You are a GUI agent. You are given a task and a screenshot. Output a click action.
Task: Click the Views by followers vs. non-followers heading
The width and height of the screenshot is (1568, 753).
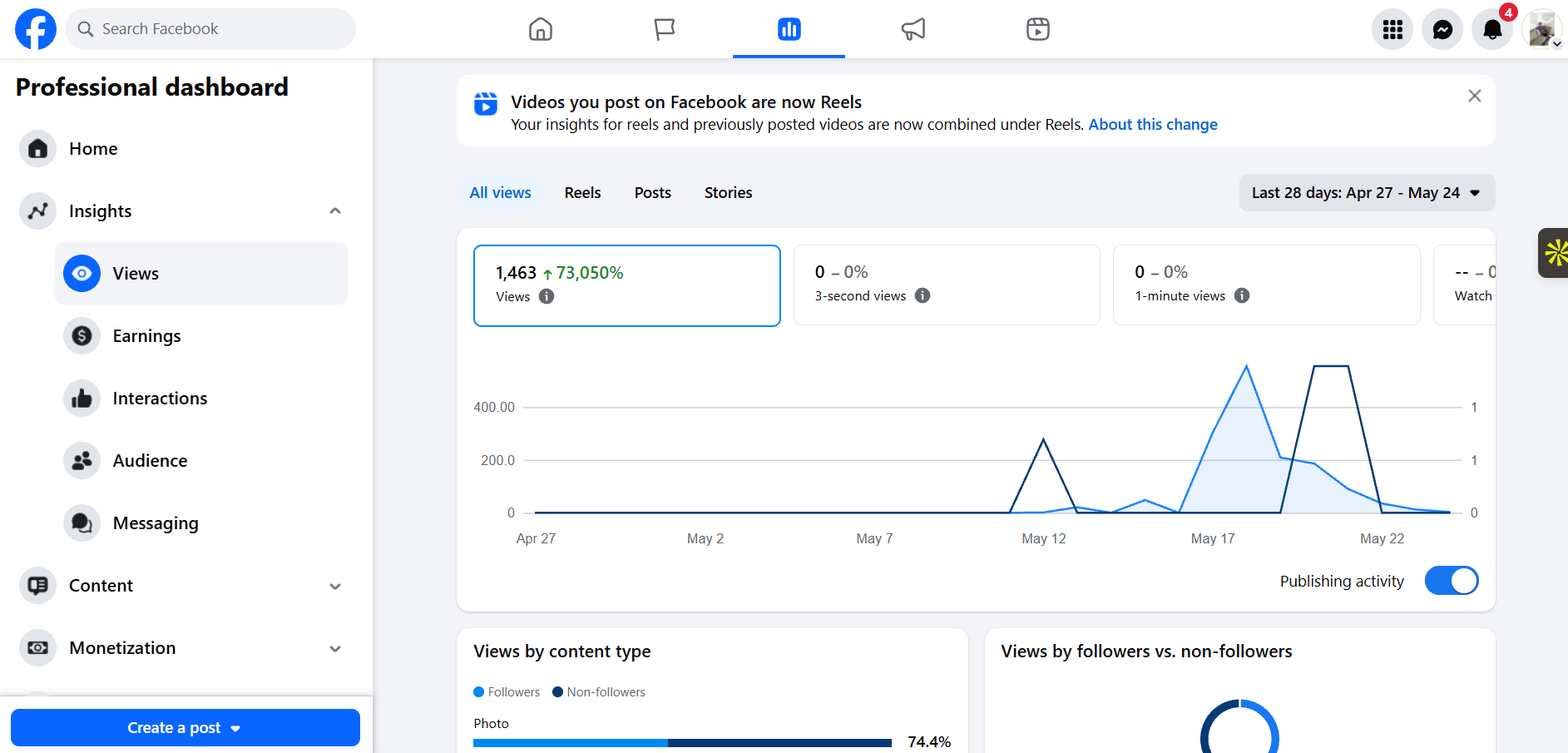pos(1146,651)
